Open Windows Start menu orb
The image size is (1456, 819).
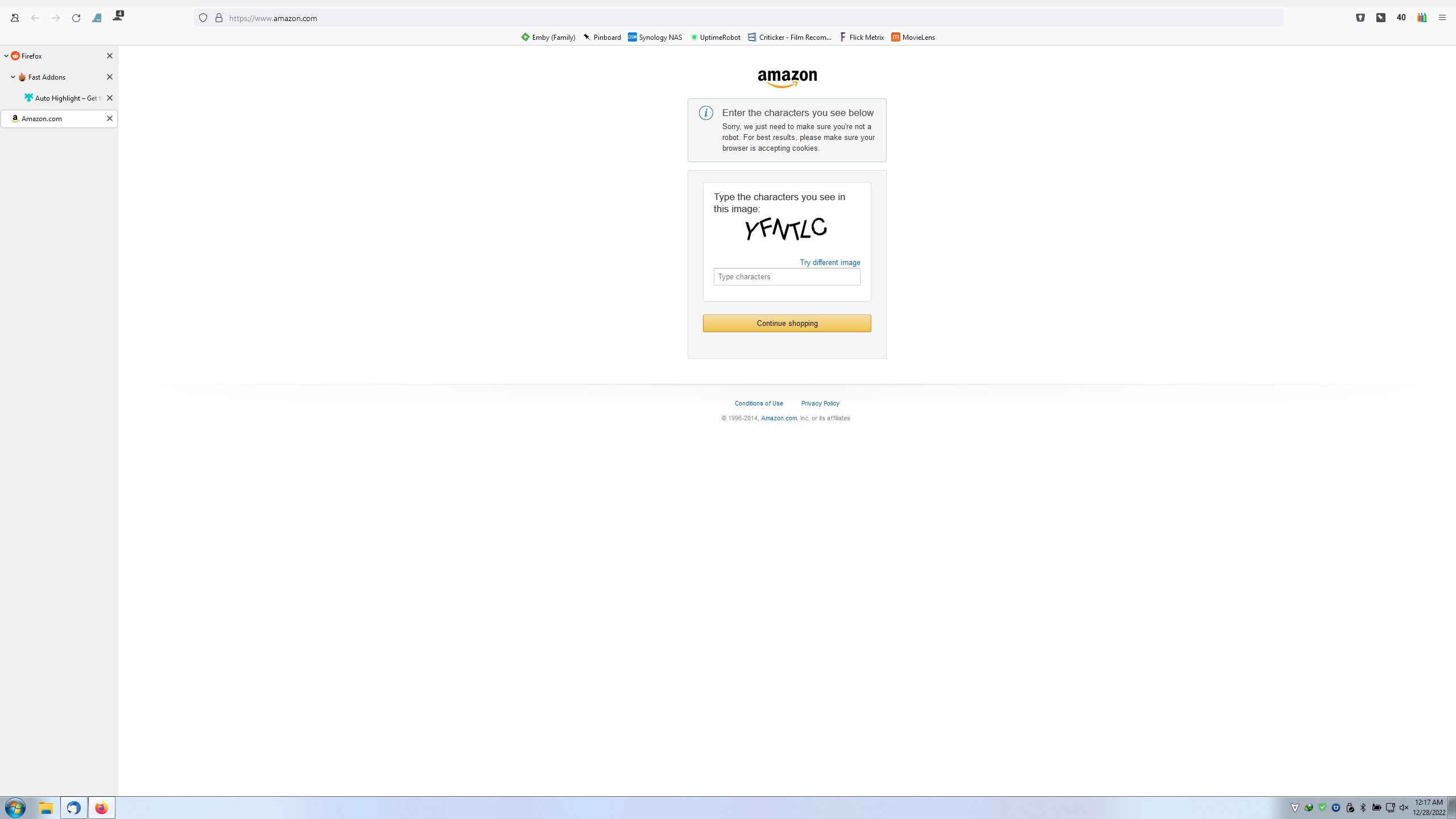pos(15,808)
